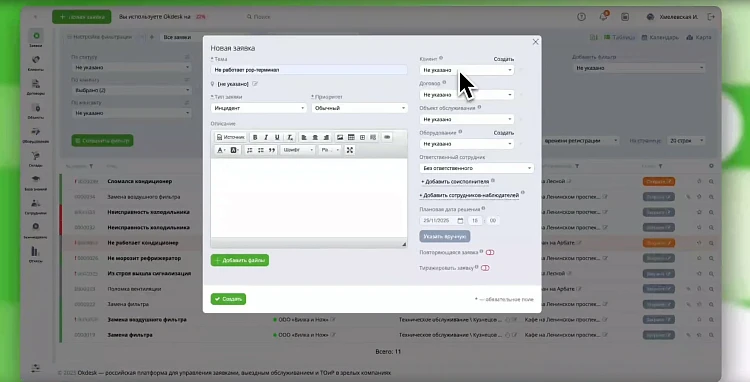Screen dimensions: 750x382
Task: Open the Тип заявки Инцидент dropdown
Action: 258,108
